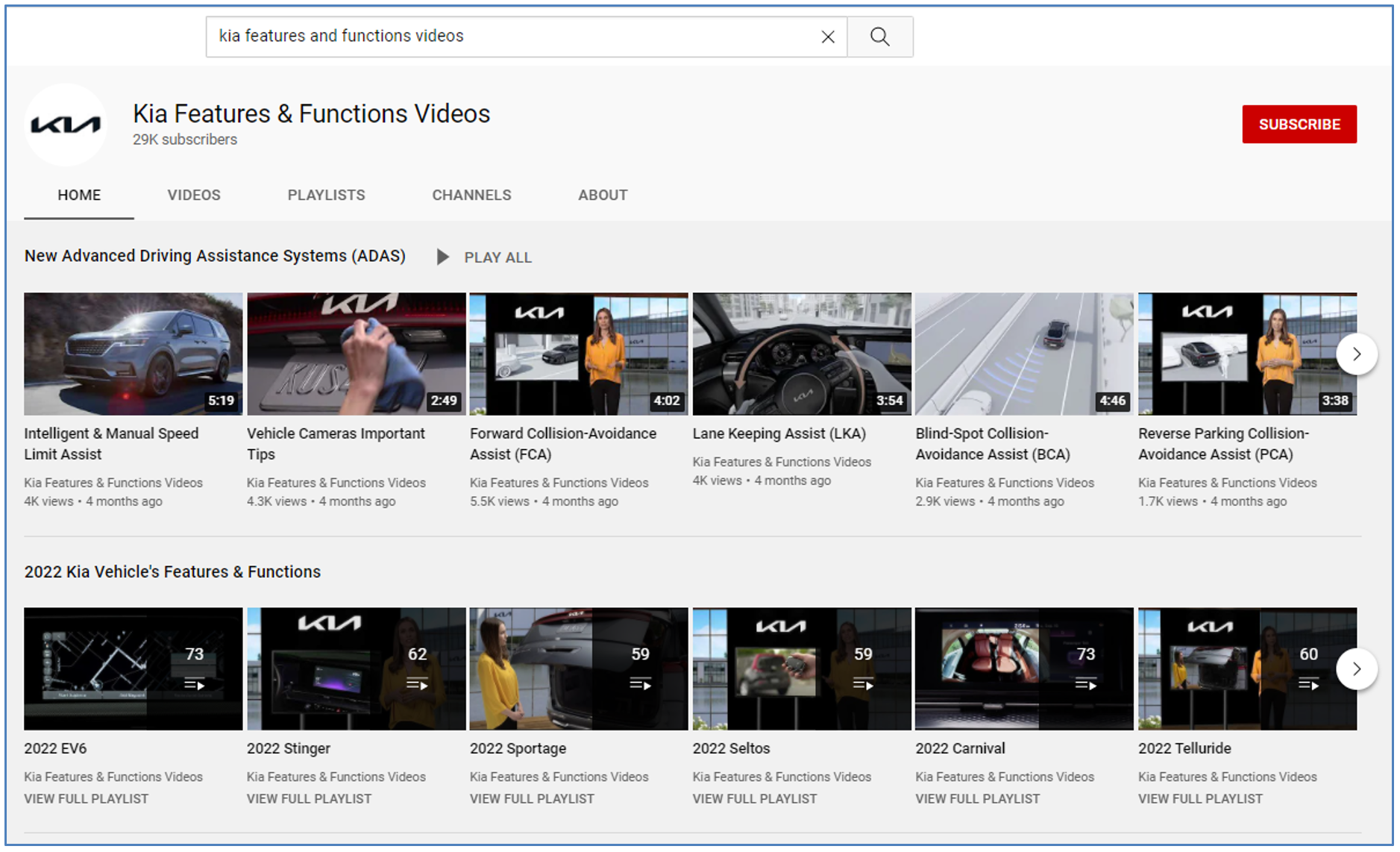Click the Play All triangle icon
1400x852 pixels.
click(x=442, y=257)
